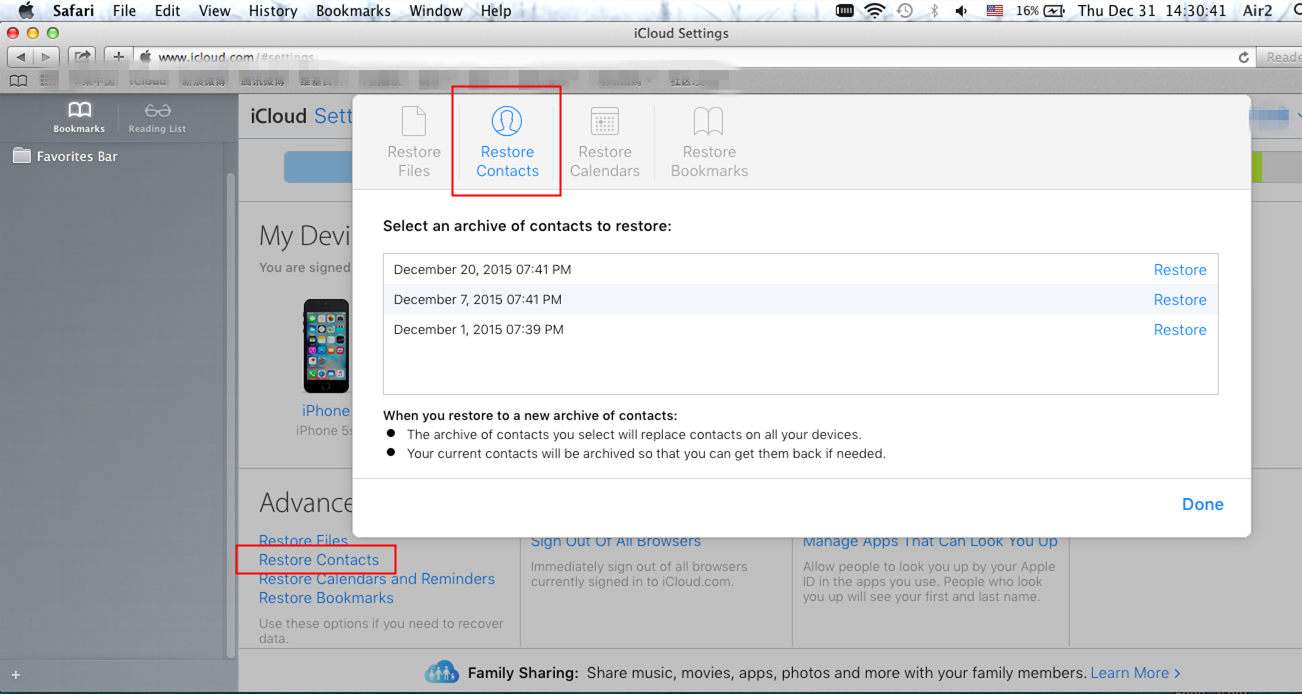Open the US flag input source menu

(x=995, y=11)
